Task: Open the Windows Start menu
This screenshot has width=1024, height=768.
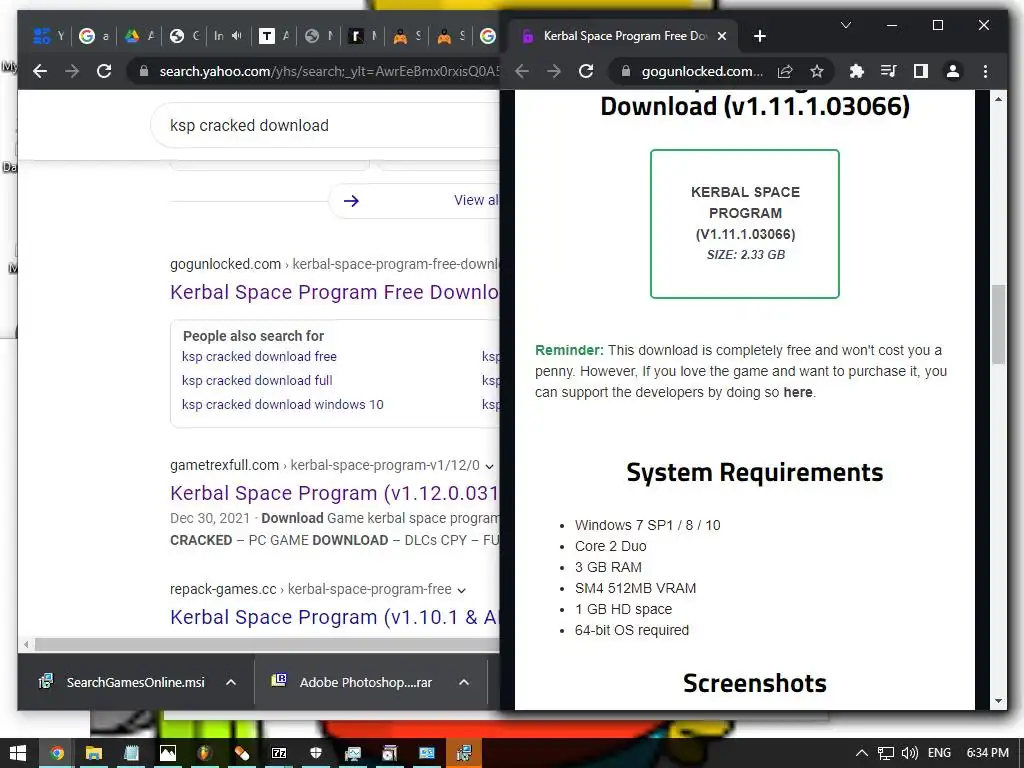Action: coord(18,753)
